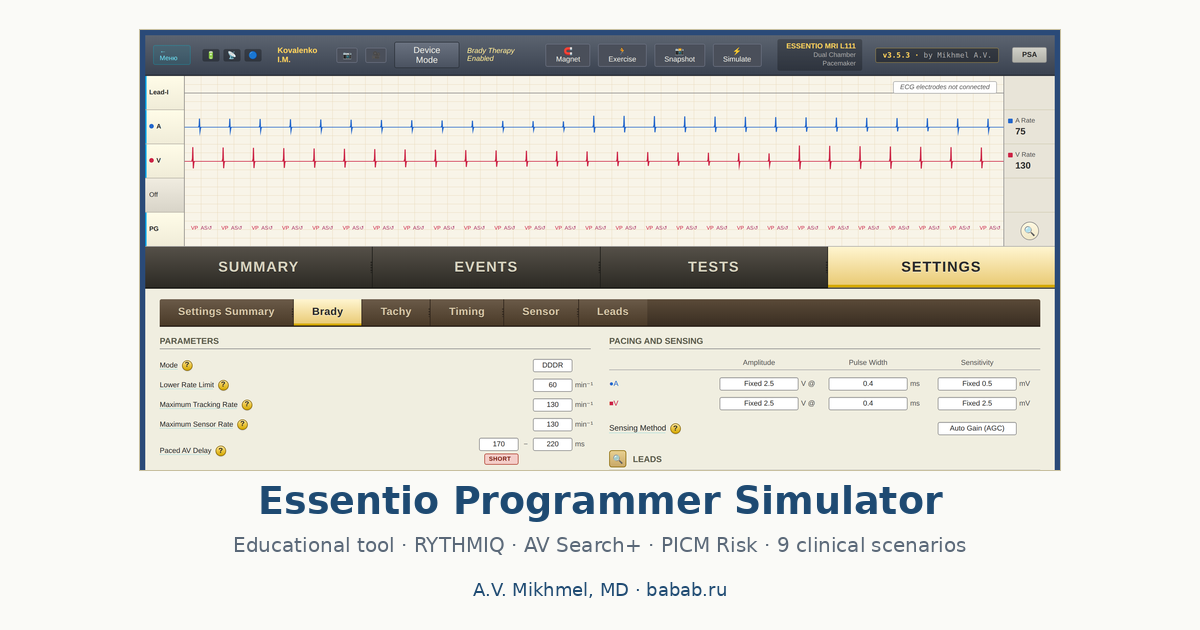This screenshot has height=630, width=1200.
Task: Open the PSA button
Action: (x=1029, y=55)
